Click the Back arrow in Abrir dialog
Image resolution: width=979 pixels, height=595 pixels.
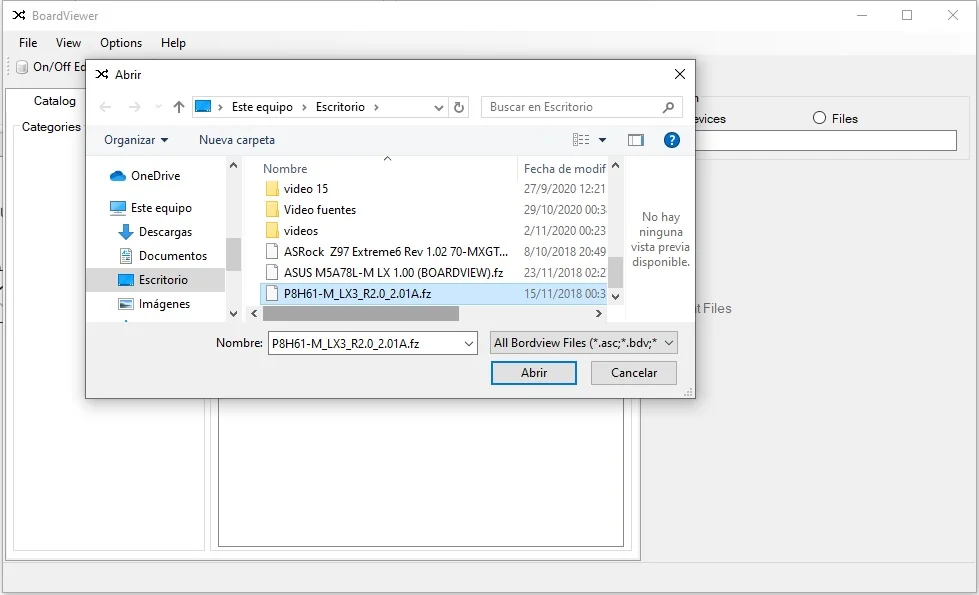pyautogui.click(x=106, y=107)
